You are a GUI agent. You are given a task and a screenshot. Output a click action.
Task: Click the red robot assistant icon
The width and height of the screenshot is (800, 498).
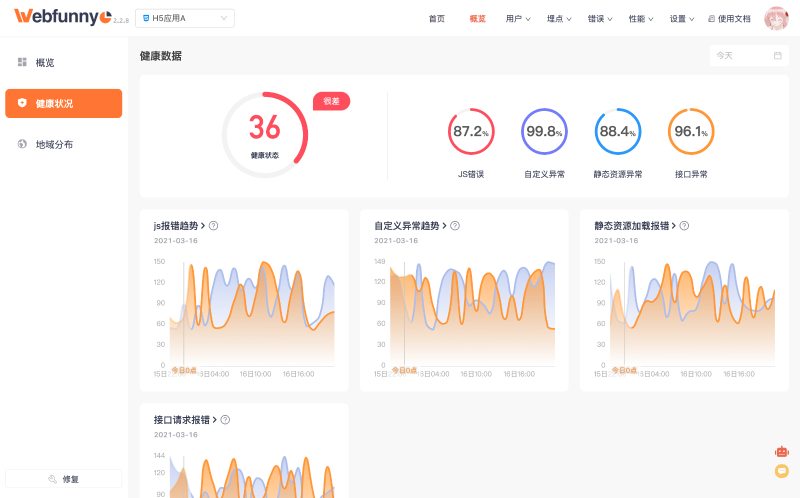pos(782,452)
